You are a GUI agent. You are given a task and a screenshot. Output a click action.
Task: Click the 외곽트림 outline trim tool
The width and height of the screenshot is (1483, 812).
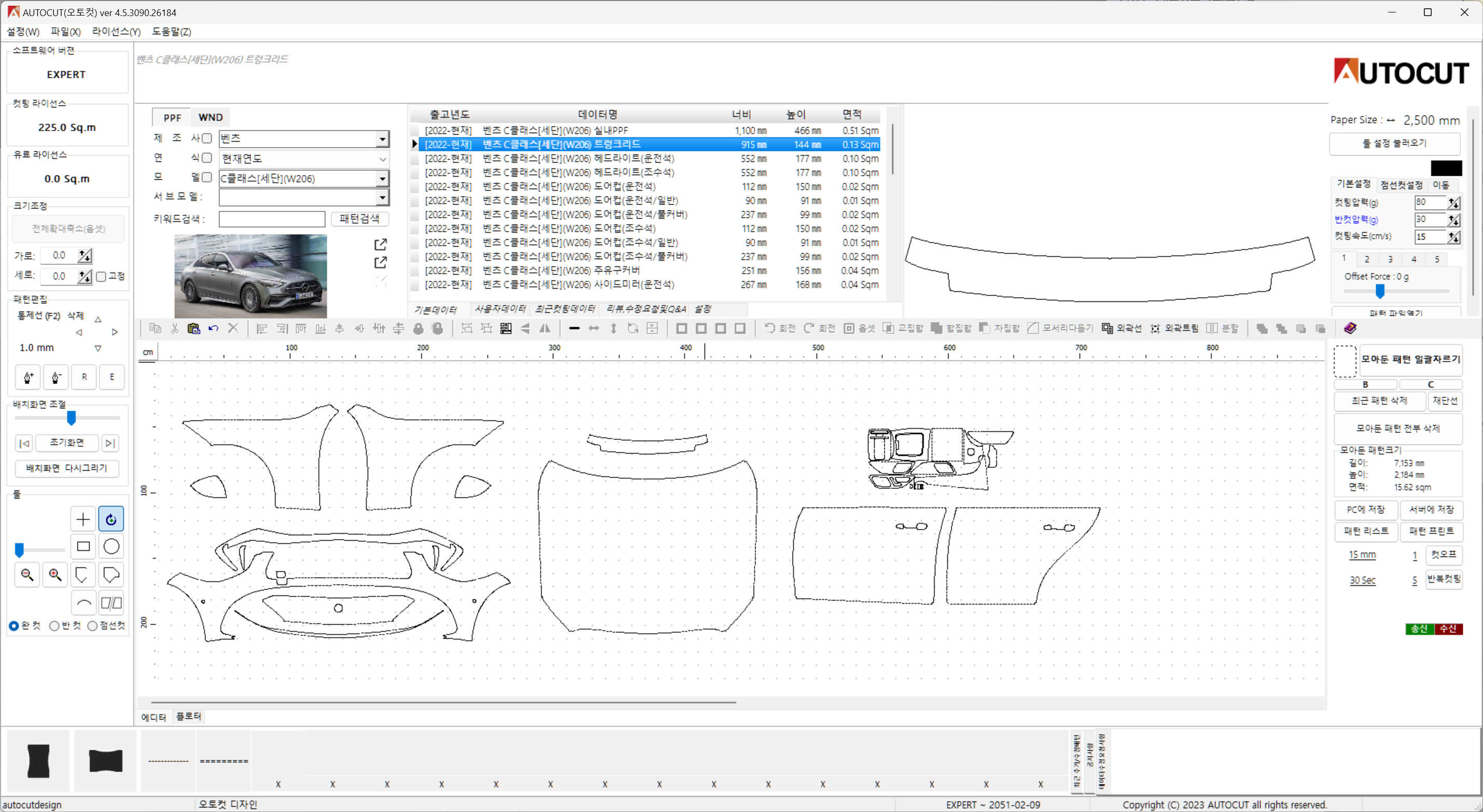[x=1174, y=329]
